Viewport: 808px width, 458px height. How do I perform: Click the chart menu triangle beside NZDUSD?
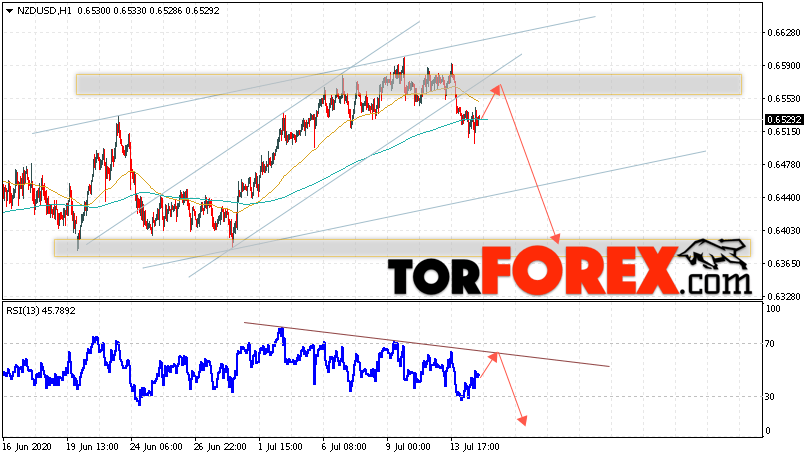pyautogui.click(x=9, y=11)
